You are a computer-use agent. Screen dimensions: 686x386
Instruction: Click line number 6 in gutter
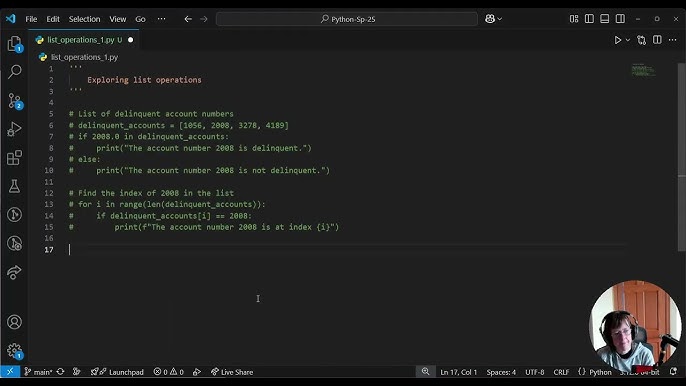(51, 125)
